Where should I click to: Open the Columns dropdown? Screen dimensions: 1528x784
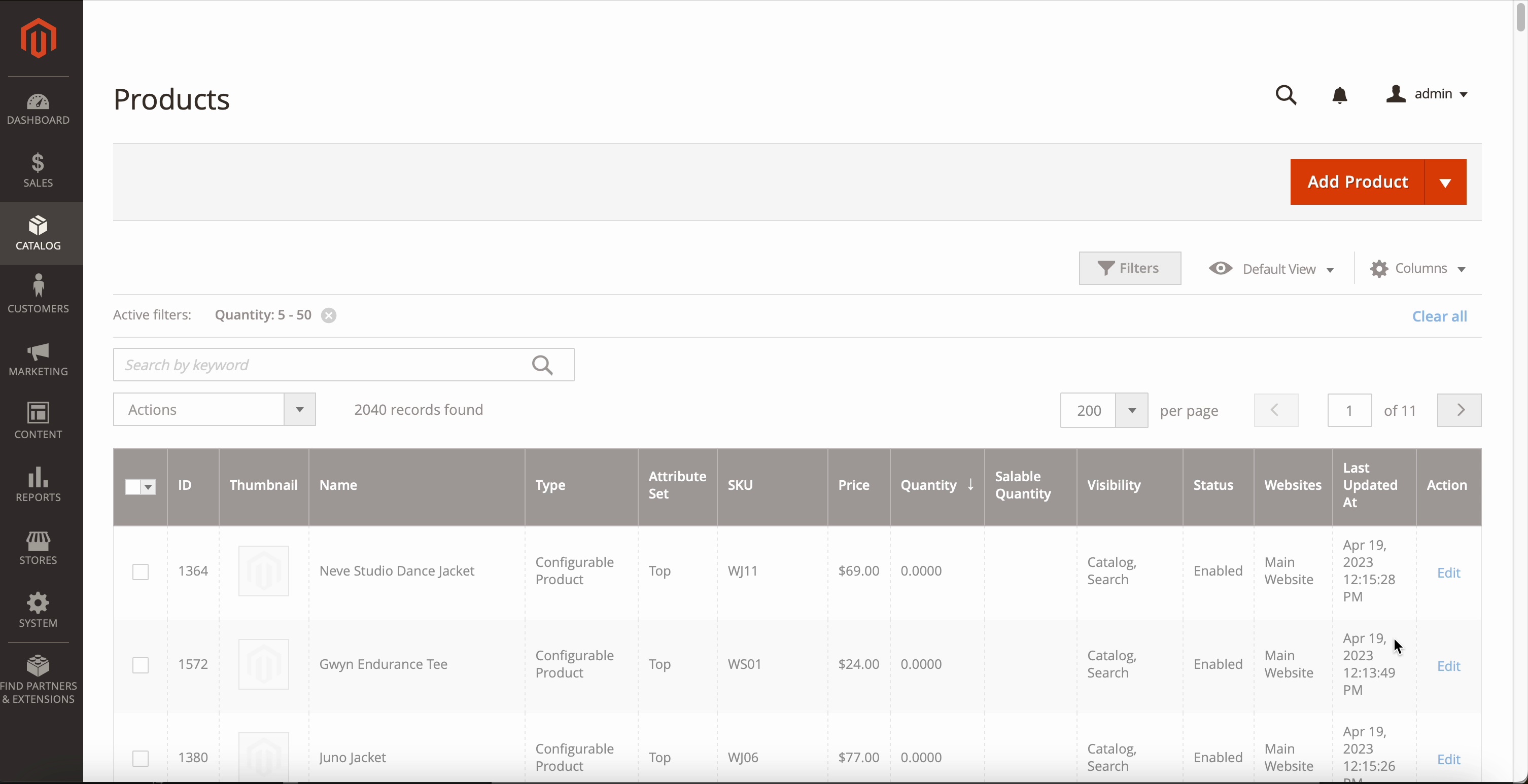coord(1418,269)
